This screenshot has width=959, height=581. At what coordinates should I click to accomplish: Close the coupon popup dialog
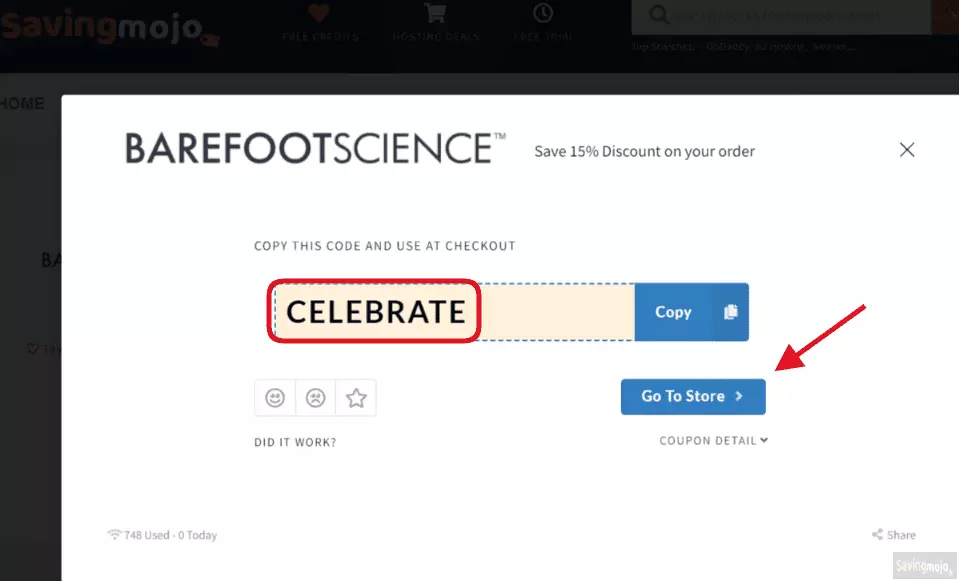pos(907,150)
